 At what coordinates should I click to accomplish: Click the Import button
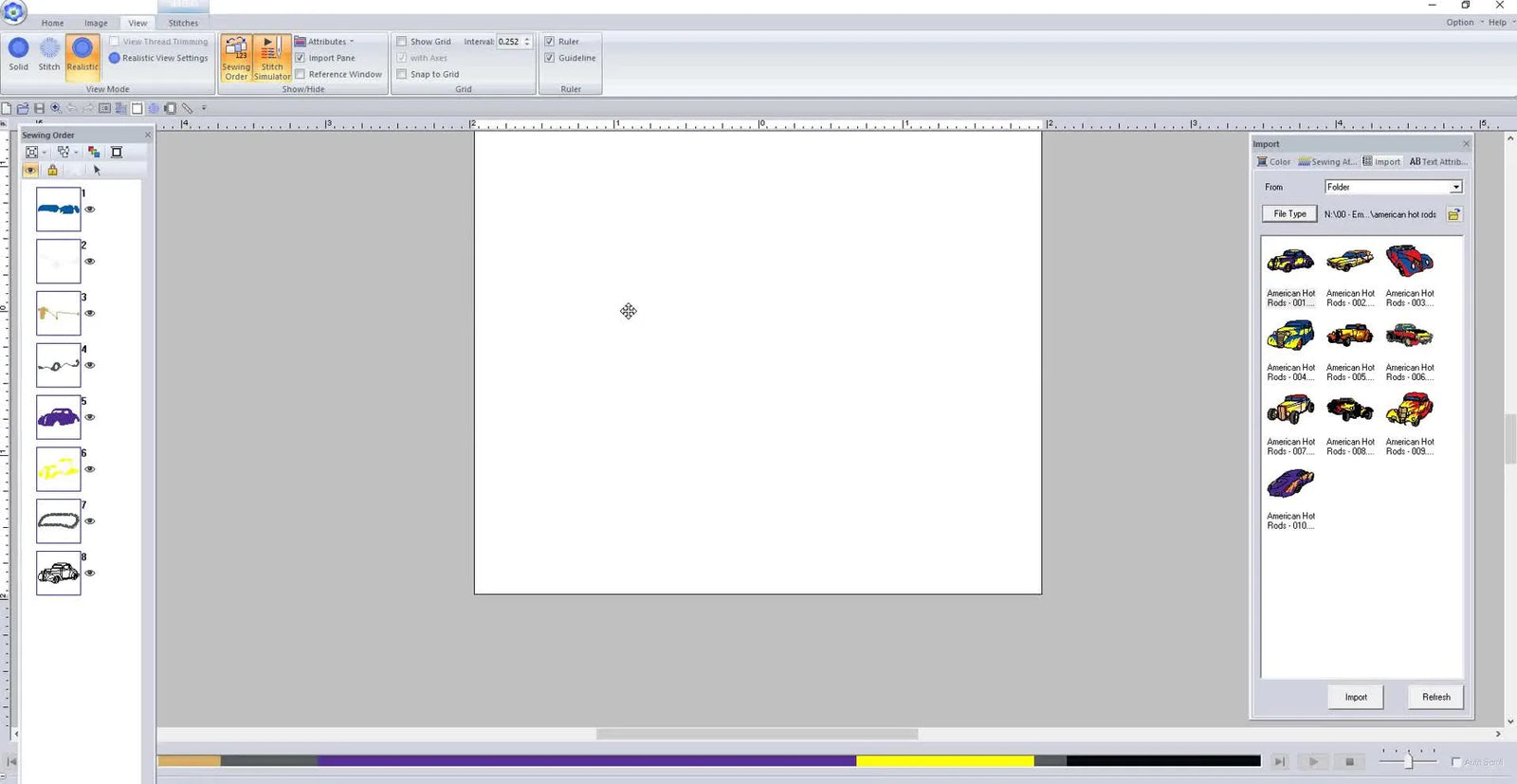[x=1356, y=697]
